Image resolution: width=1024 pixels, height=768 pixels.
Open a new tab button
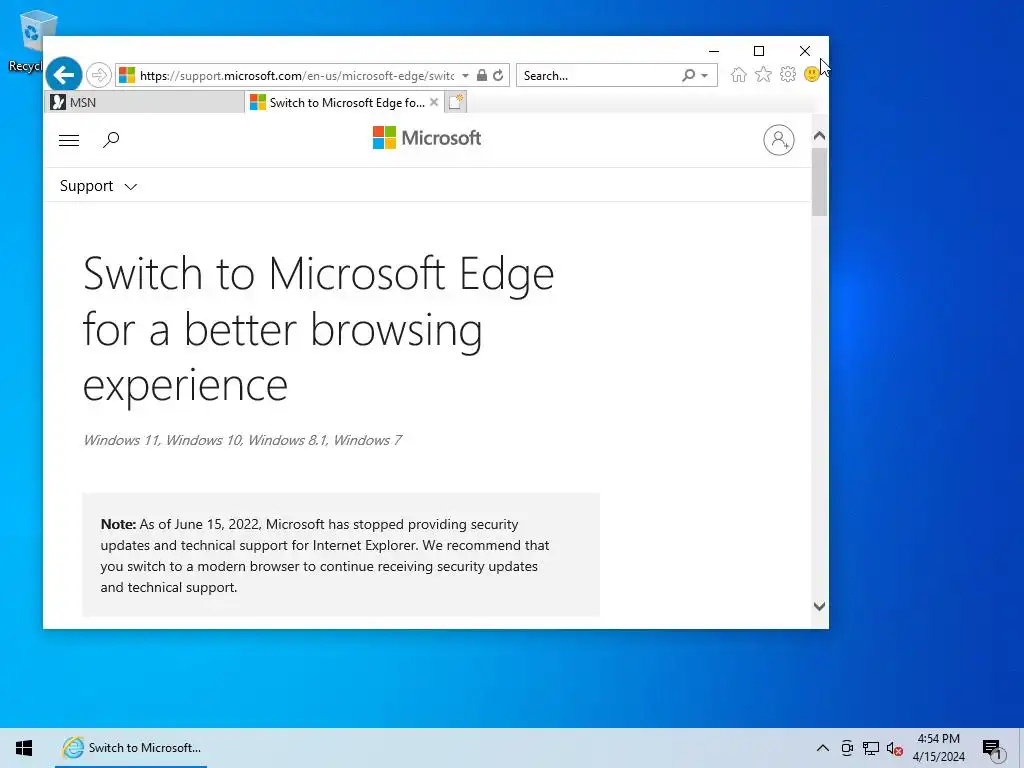click(456, 103)
